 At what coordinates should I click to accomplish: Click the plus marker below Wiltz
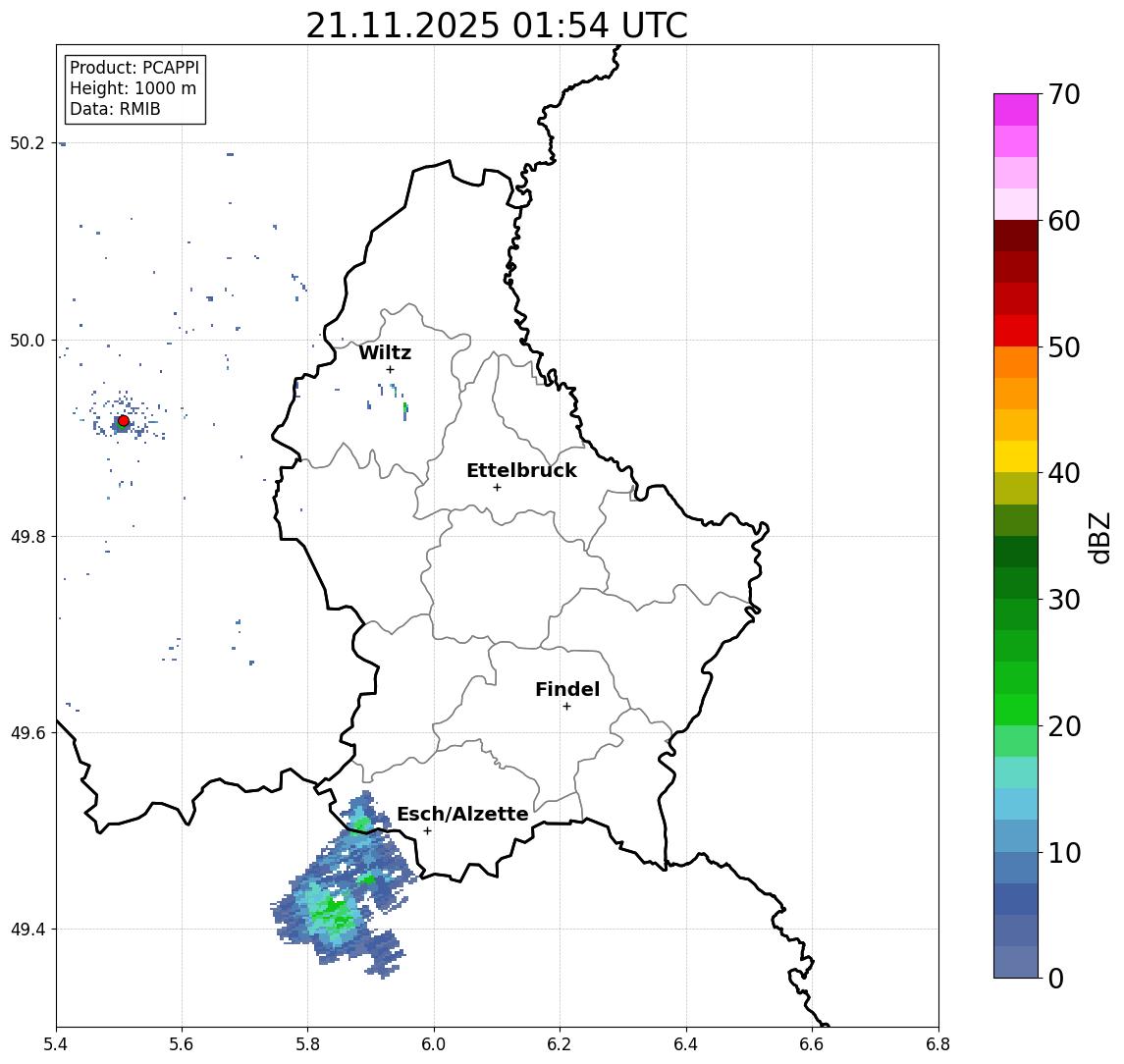click(390, 369)
